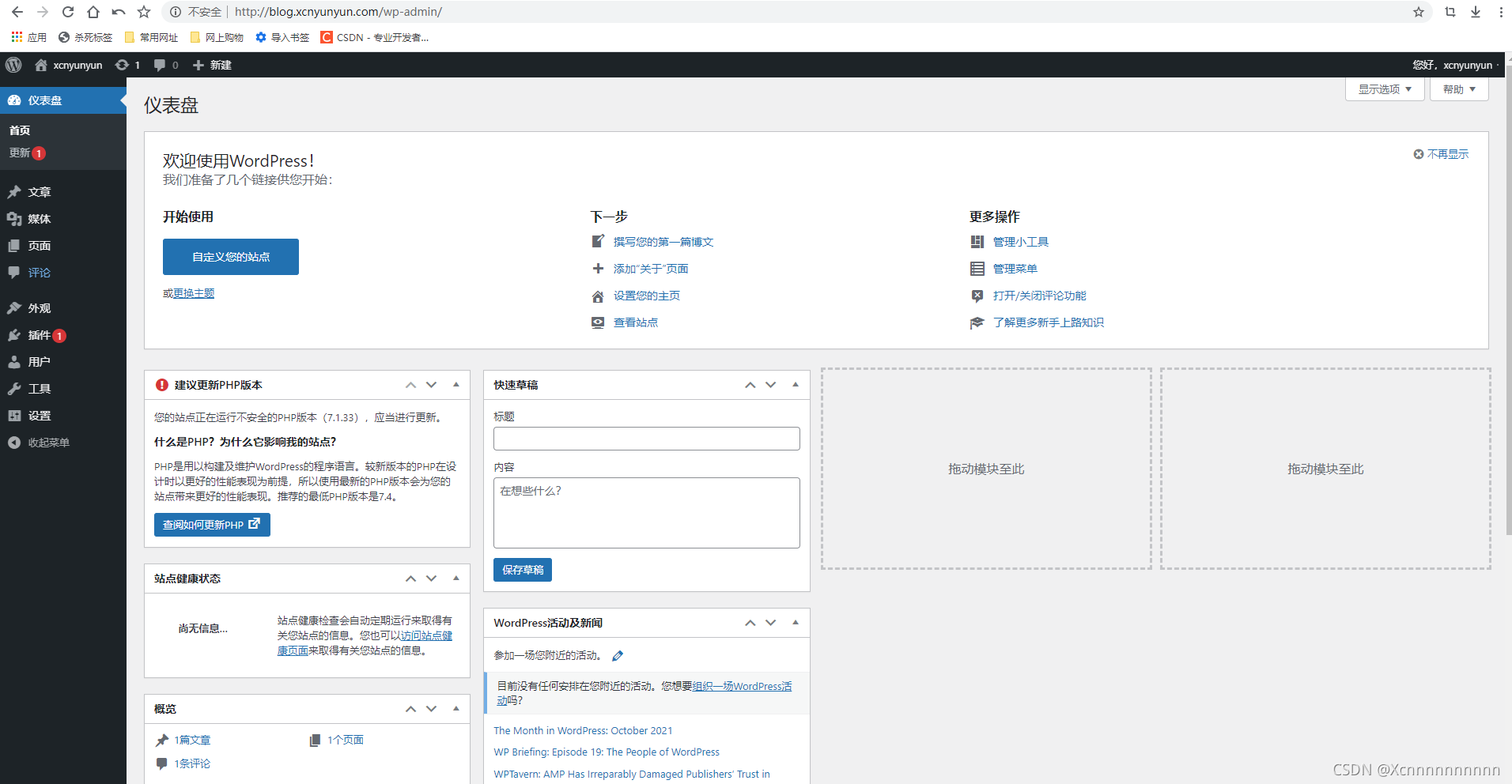Collapse the 建议更新PHP版本 widget
The width and height of the screenshot is (1512, 784).
click(456, 385)
